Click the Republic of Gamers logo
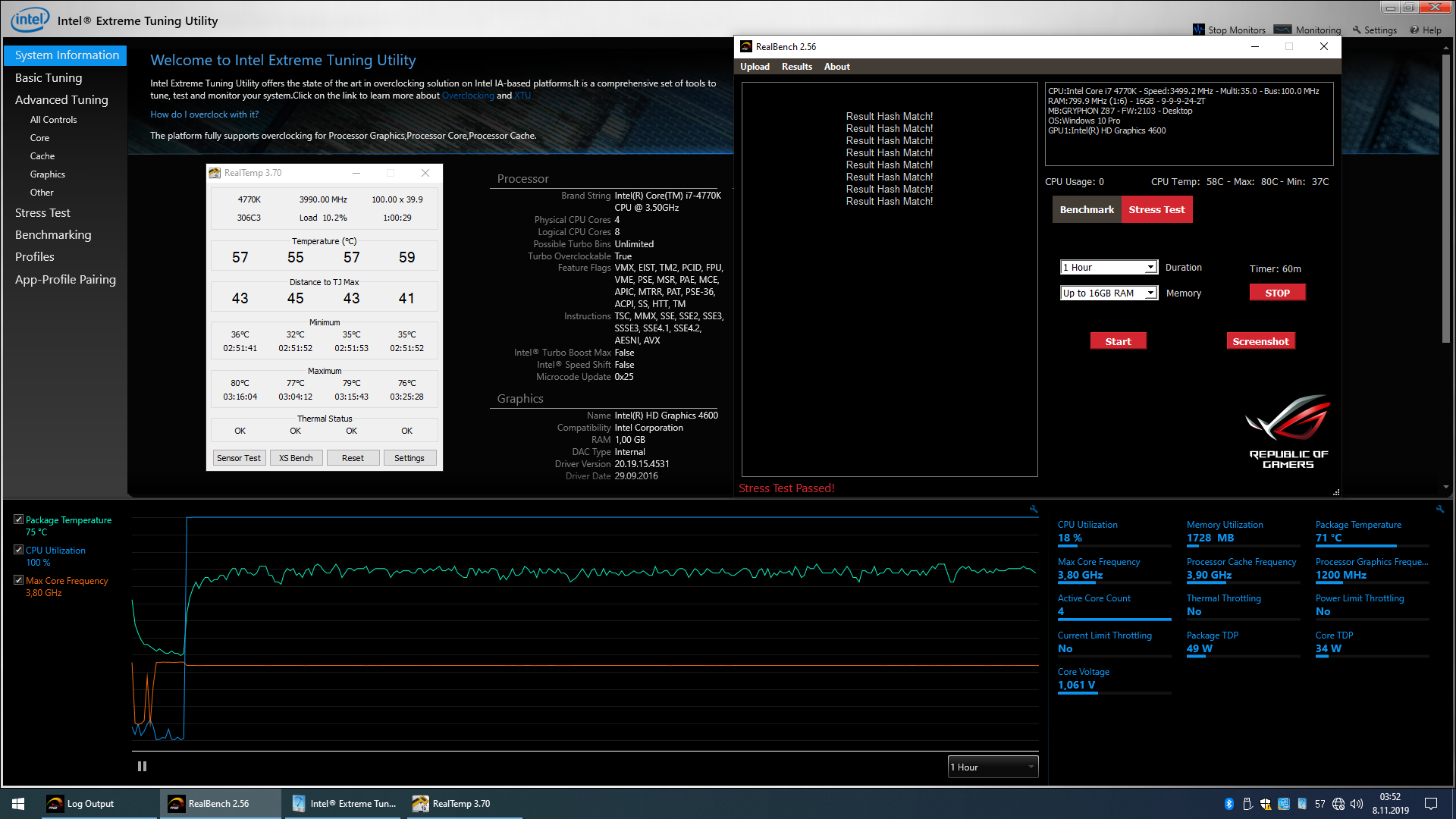The height and width of the screenshot is (819, 1456). coord(1288,431)
